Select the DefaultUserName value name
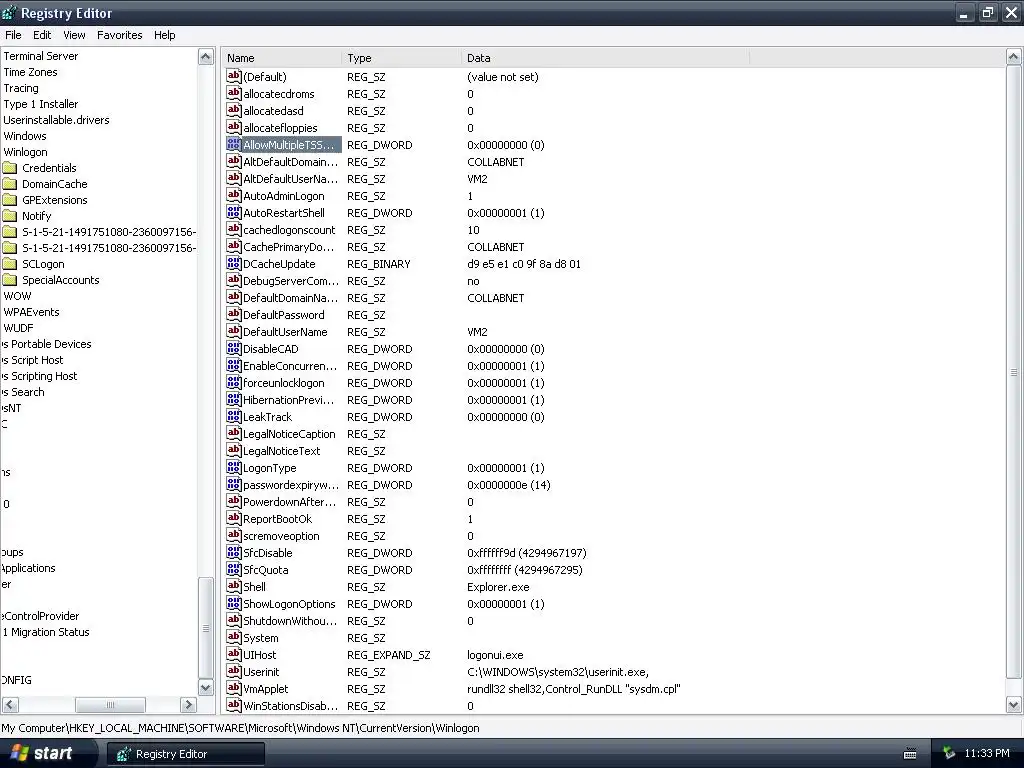 (x=285, y=332)
